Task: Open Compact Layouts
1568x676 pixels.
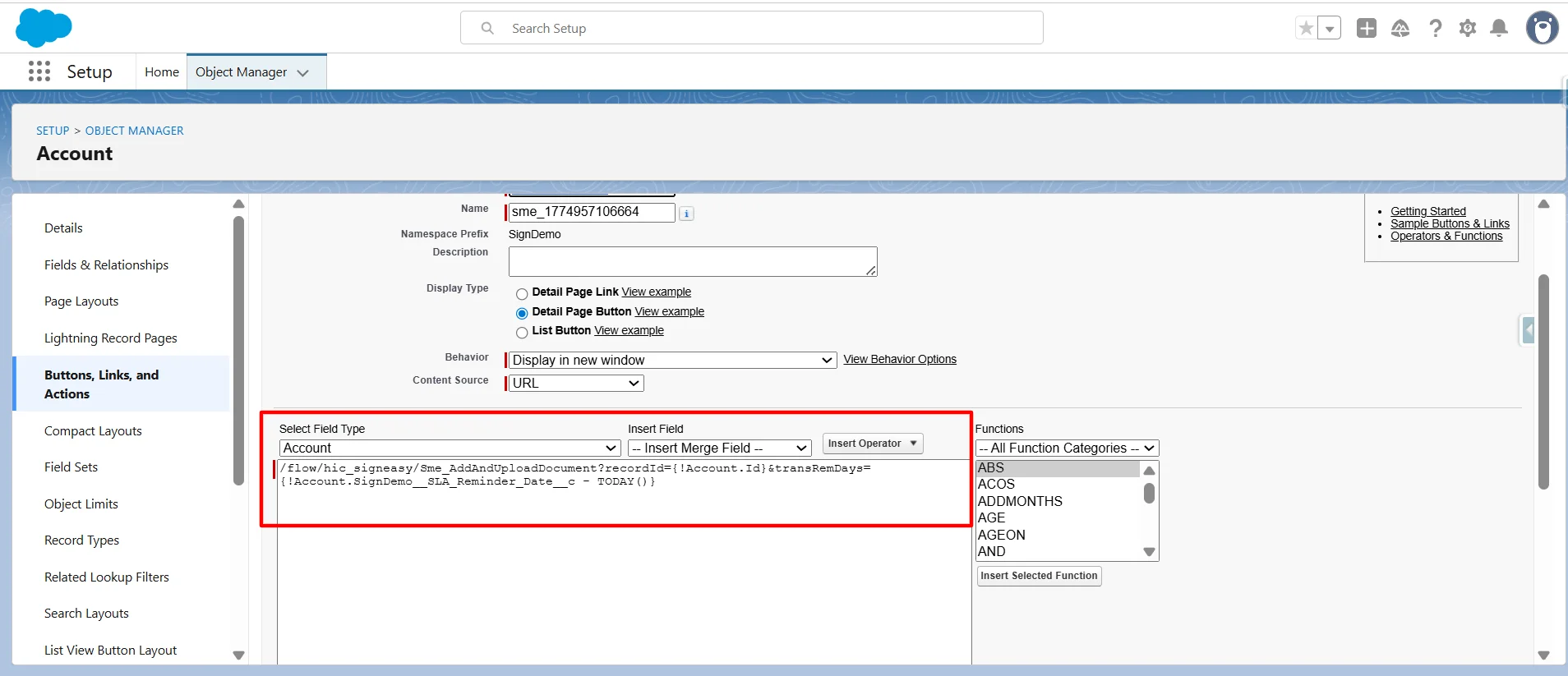Action: [93, 431]
